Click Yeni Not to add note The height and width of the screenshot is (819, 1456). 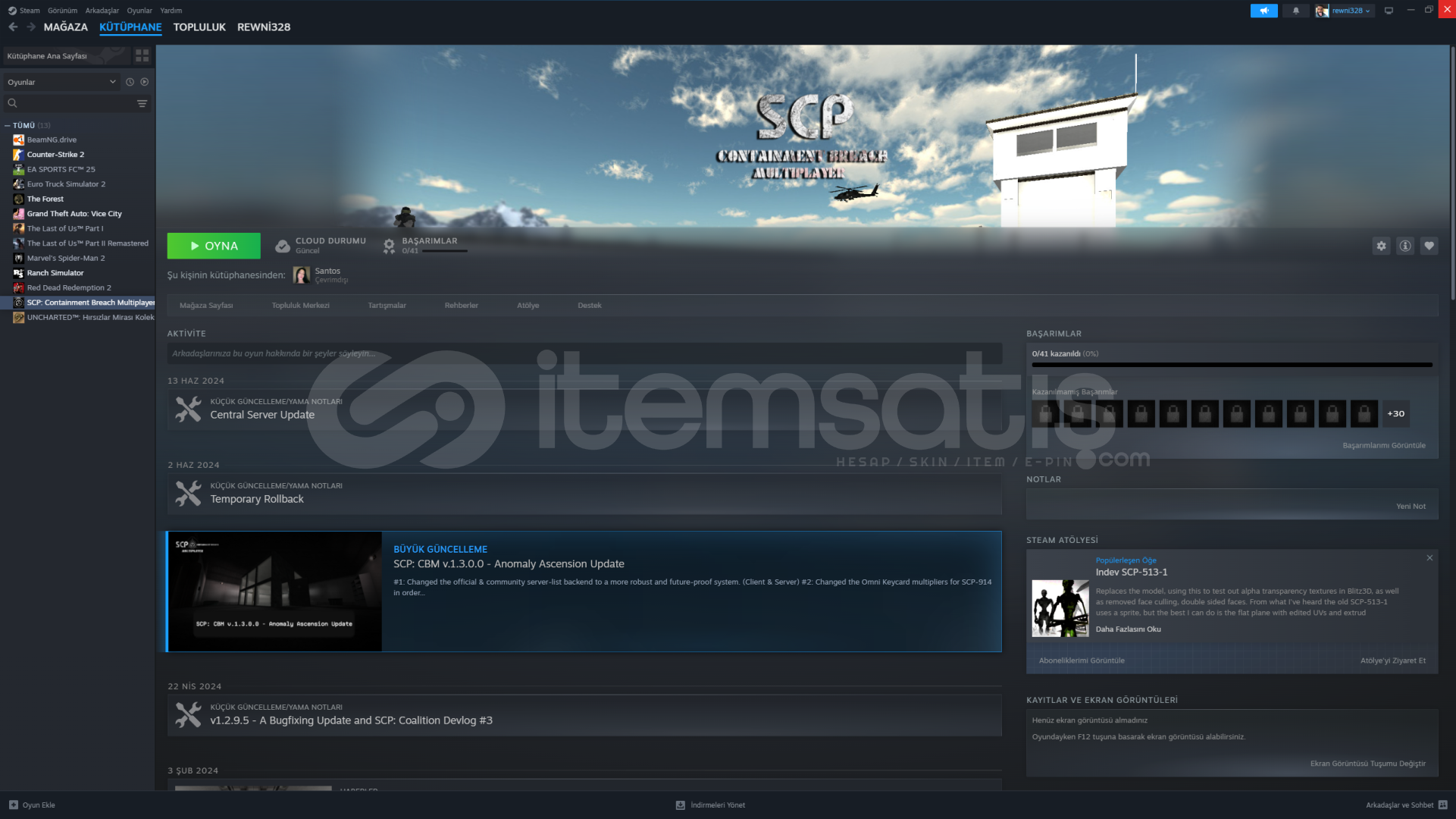1411,506
